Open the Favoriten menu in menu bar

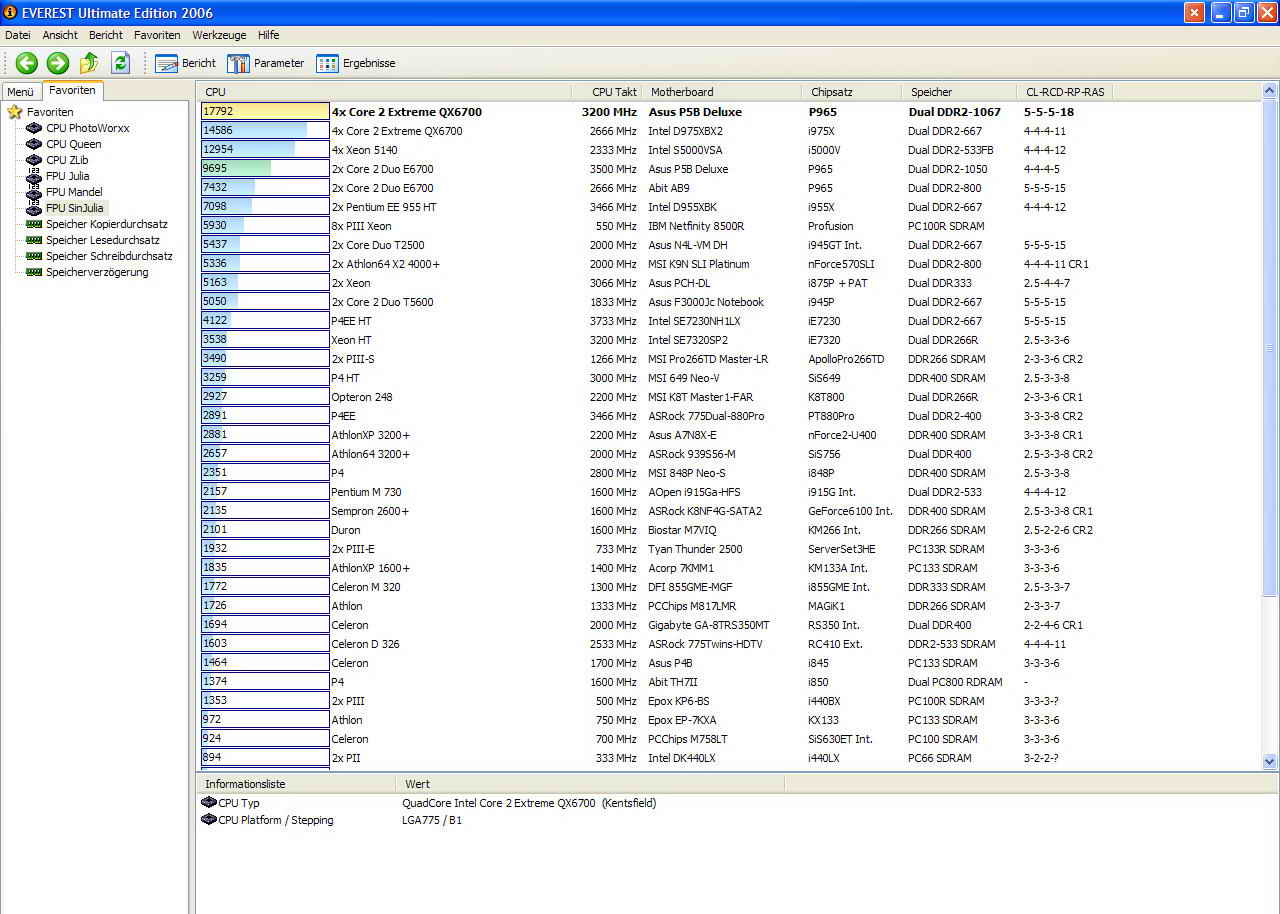point(157,35)
